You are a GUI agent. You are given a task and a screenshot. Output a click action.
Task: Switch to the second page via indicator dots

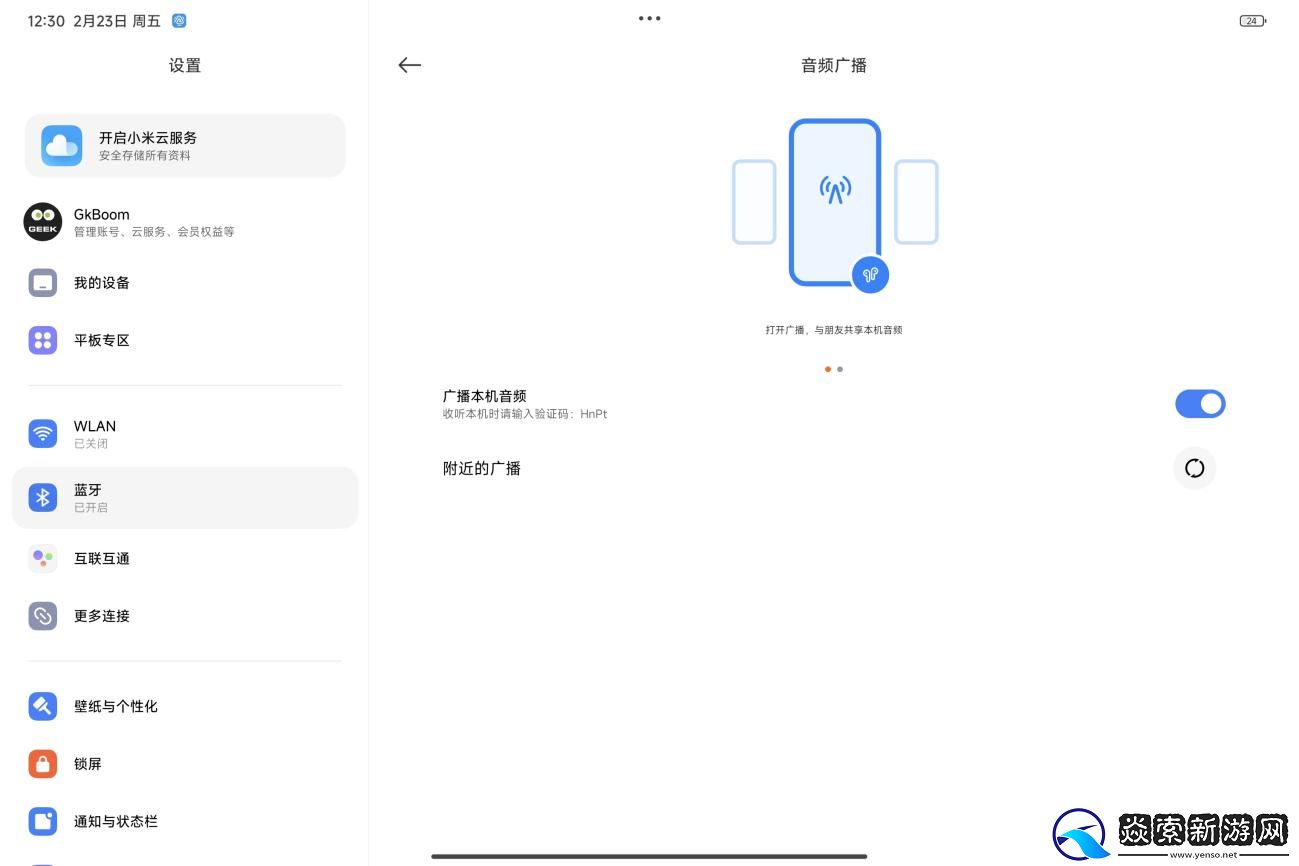click(840, 369)
